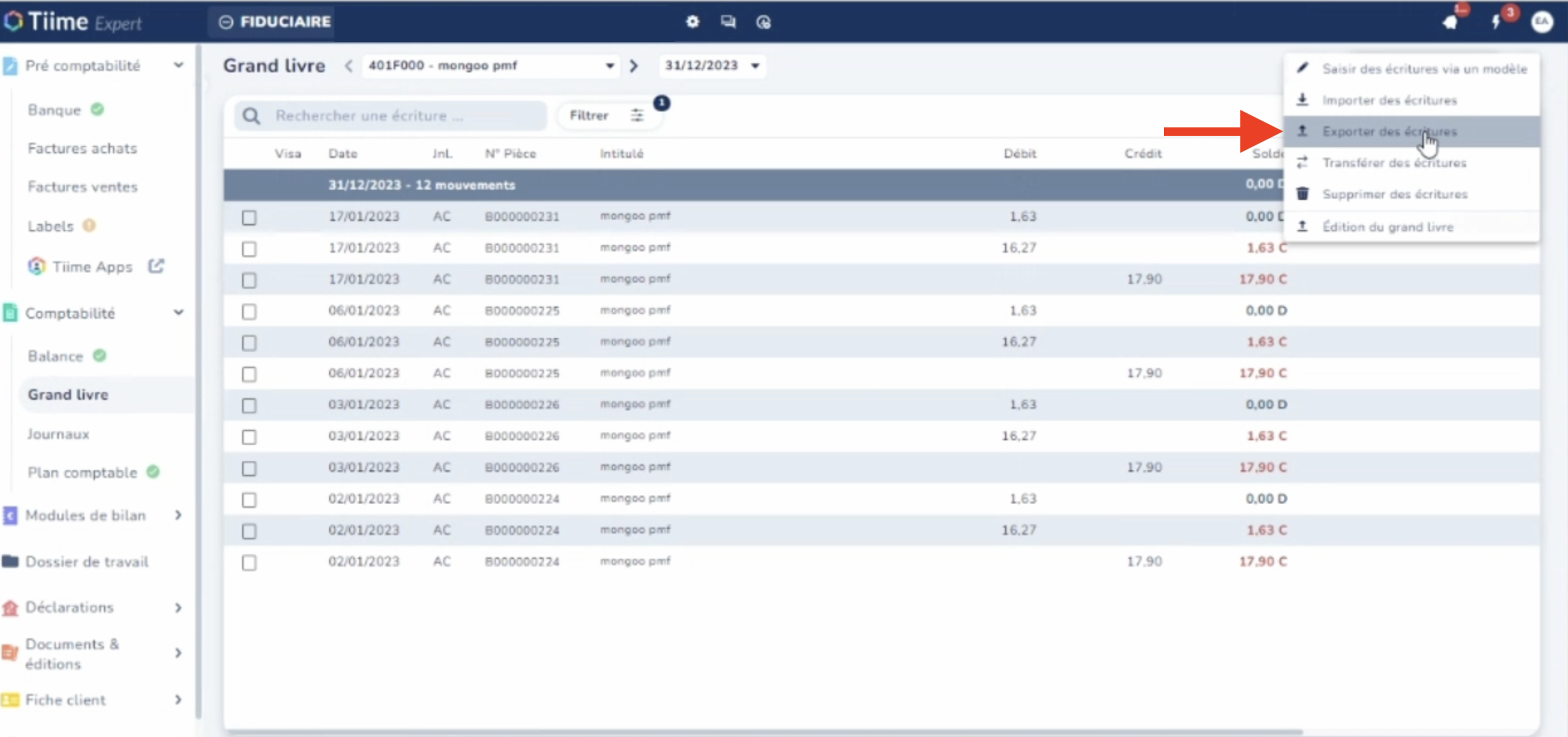This screenshot has height=737, width=1568.
Task: Click the Pré comptabilité section icon
Action: coord(10,66)
